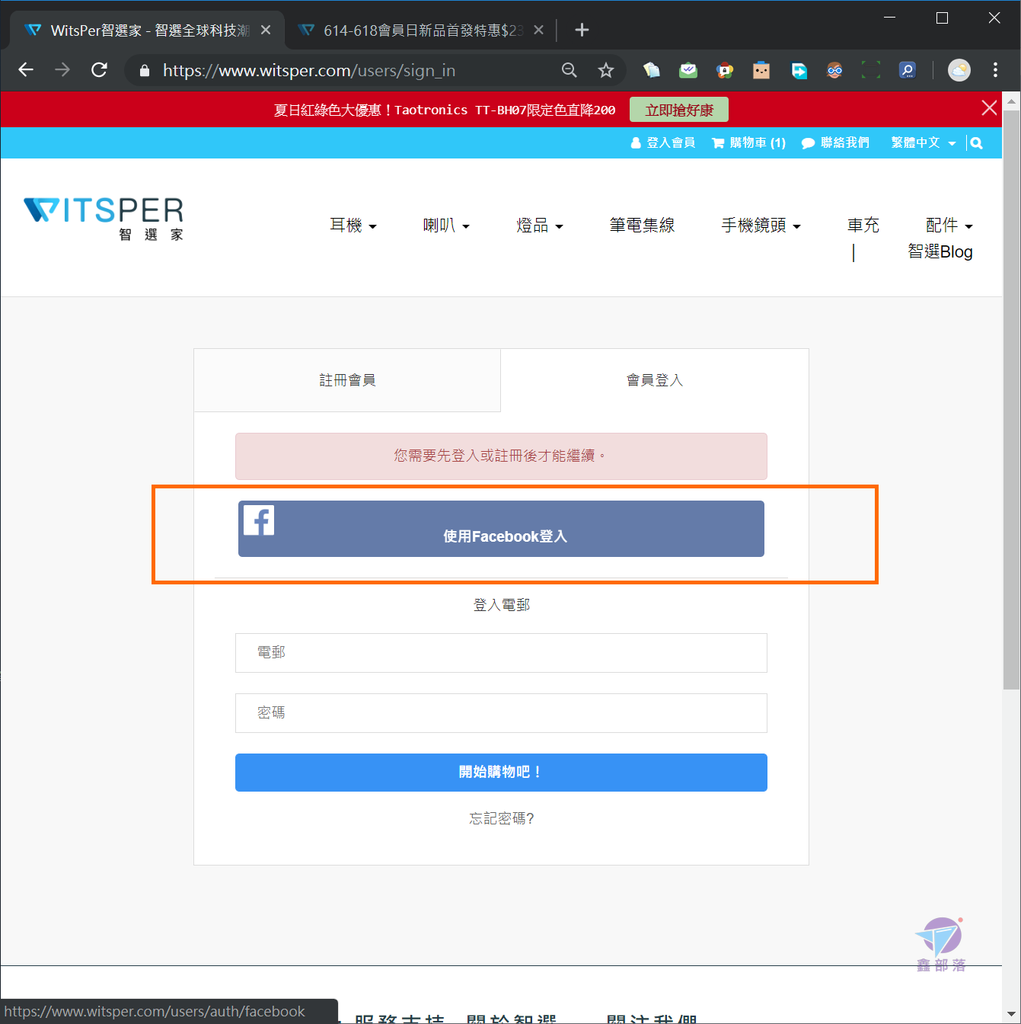Click the blue arrow extension icon
Image resolution: width=1021 pixels, height=1024 pixels.
(x=798, y=70)
